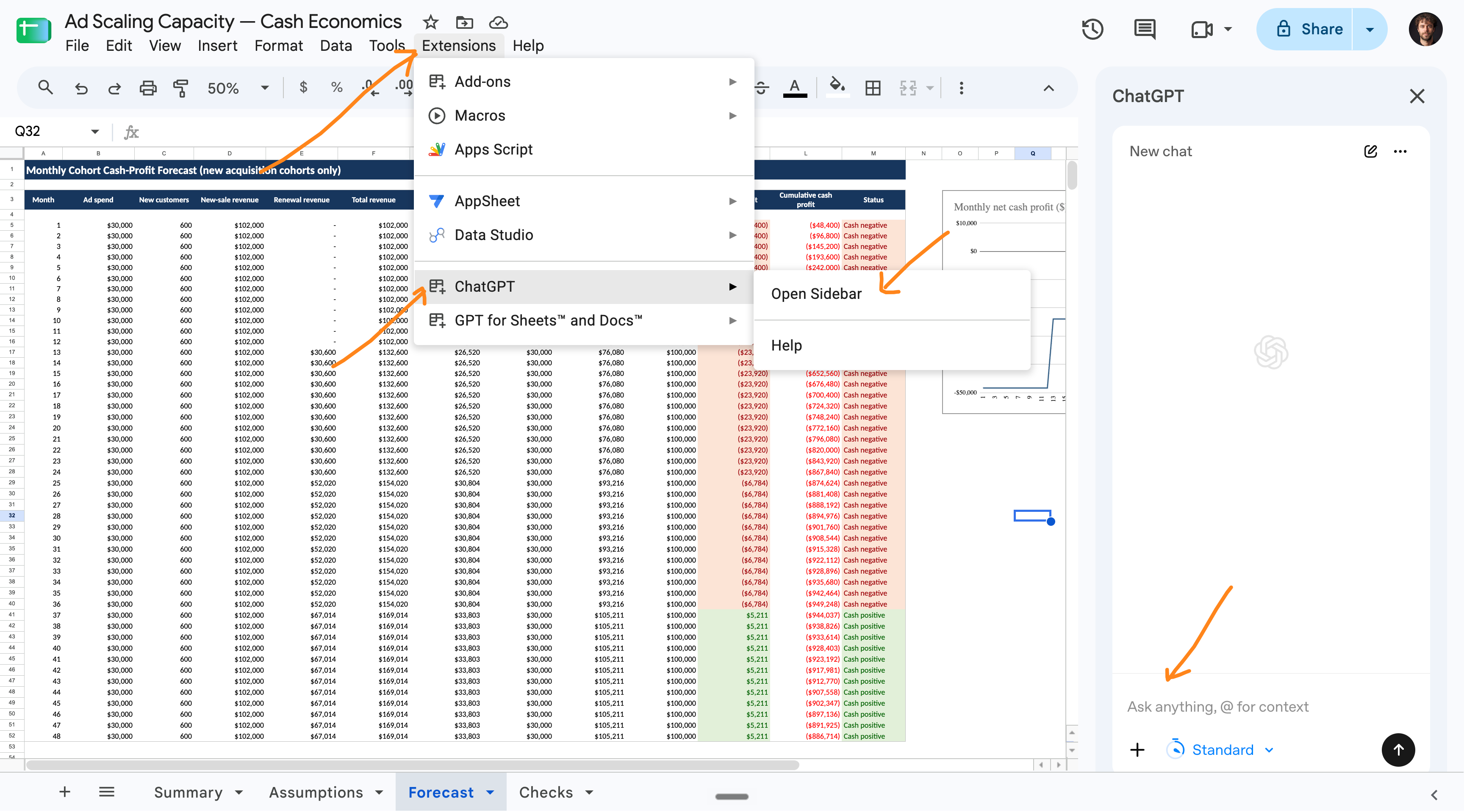Open version history clock icon
The height and width of the screenshot is (812, 1464).
(1092, 29)
